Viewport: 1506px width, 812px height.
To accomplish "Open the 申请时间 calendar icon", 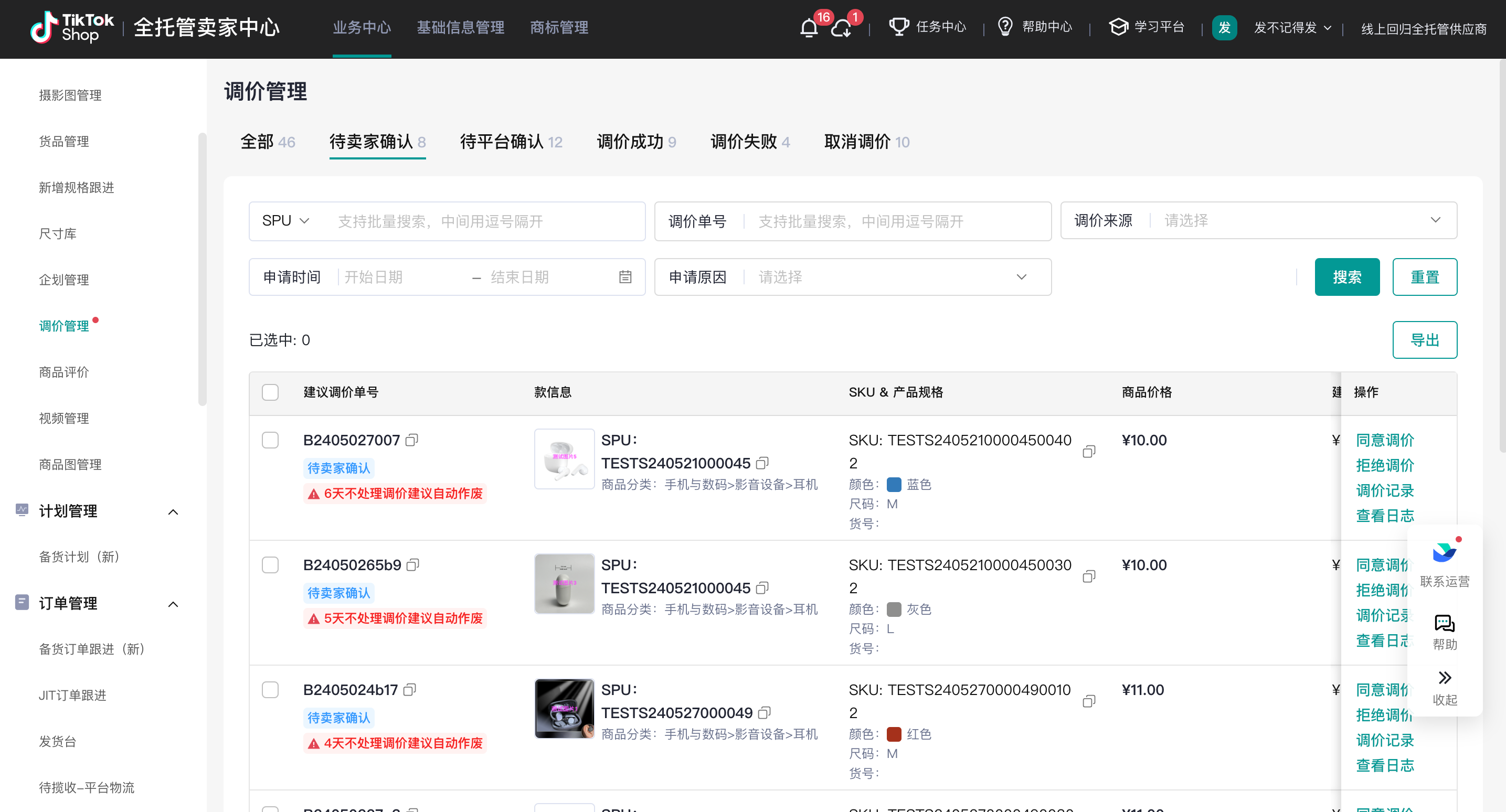I will point(625,277).
